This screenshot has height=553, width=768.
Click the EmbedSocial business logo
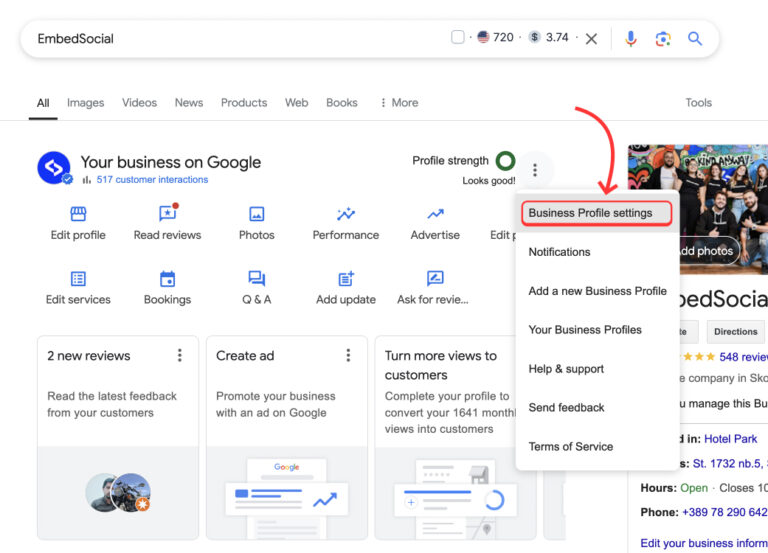54,168
